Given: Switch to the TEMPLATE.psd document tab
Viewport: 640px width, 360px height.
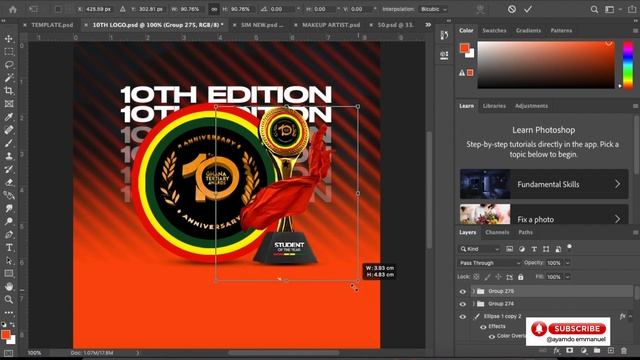Looking at the screenshot, I should click(x=52, y=25).
